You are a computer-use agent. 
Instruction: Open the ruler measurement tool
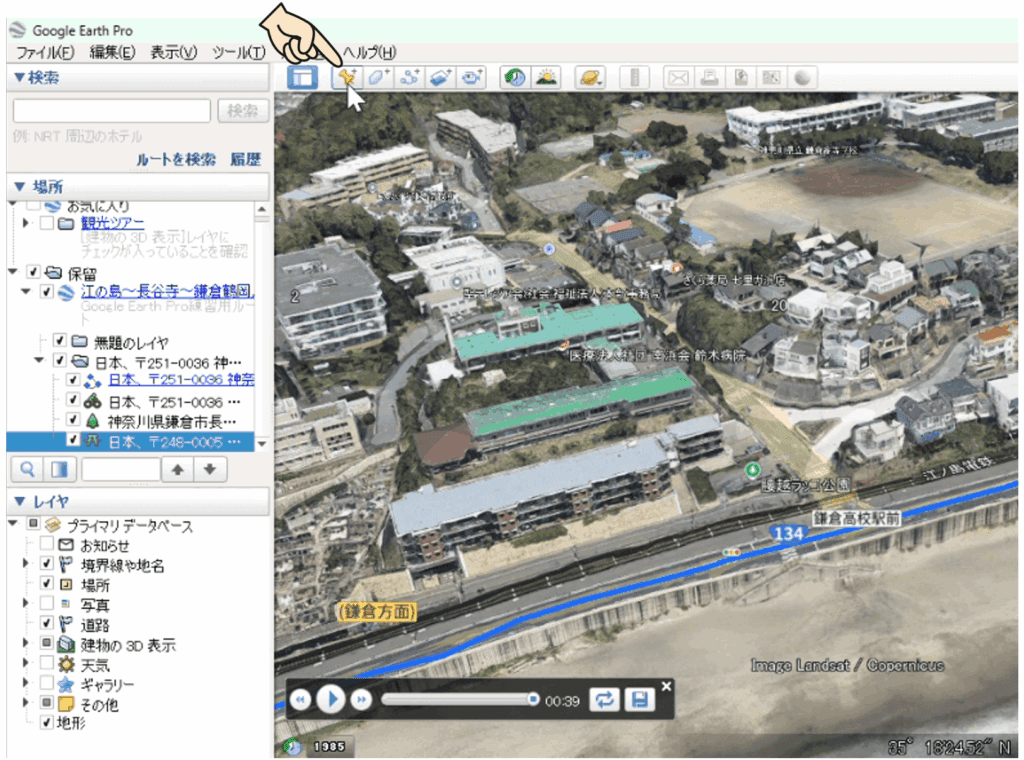[x=635, y=78]
